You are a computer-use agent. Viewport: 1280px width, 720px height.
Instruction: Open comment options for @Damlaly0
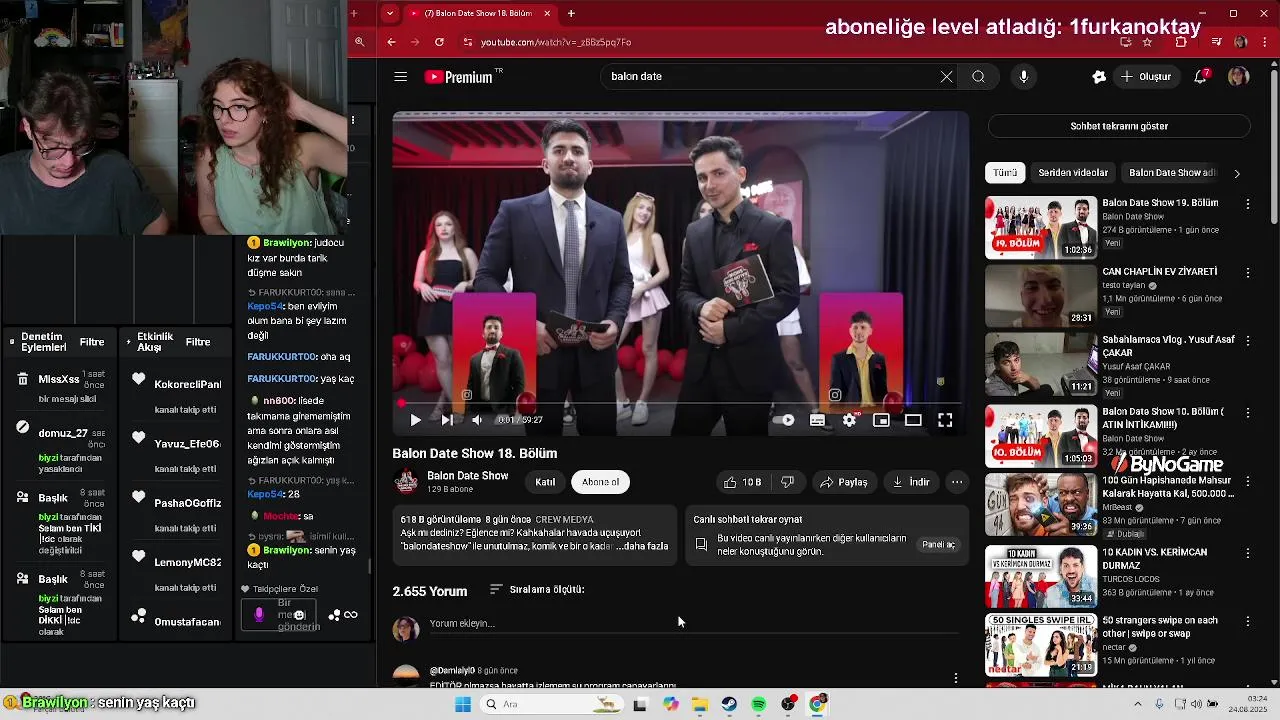coord(956,678)
